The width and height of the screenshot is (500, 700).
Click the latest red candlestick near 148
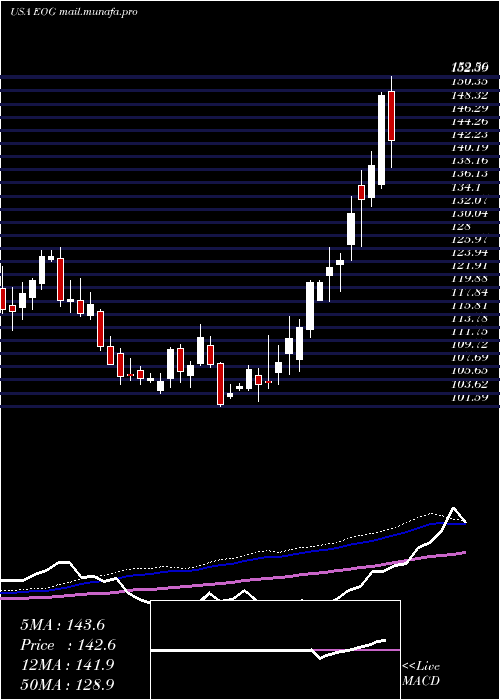tap(392, 116)
